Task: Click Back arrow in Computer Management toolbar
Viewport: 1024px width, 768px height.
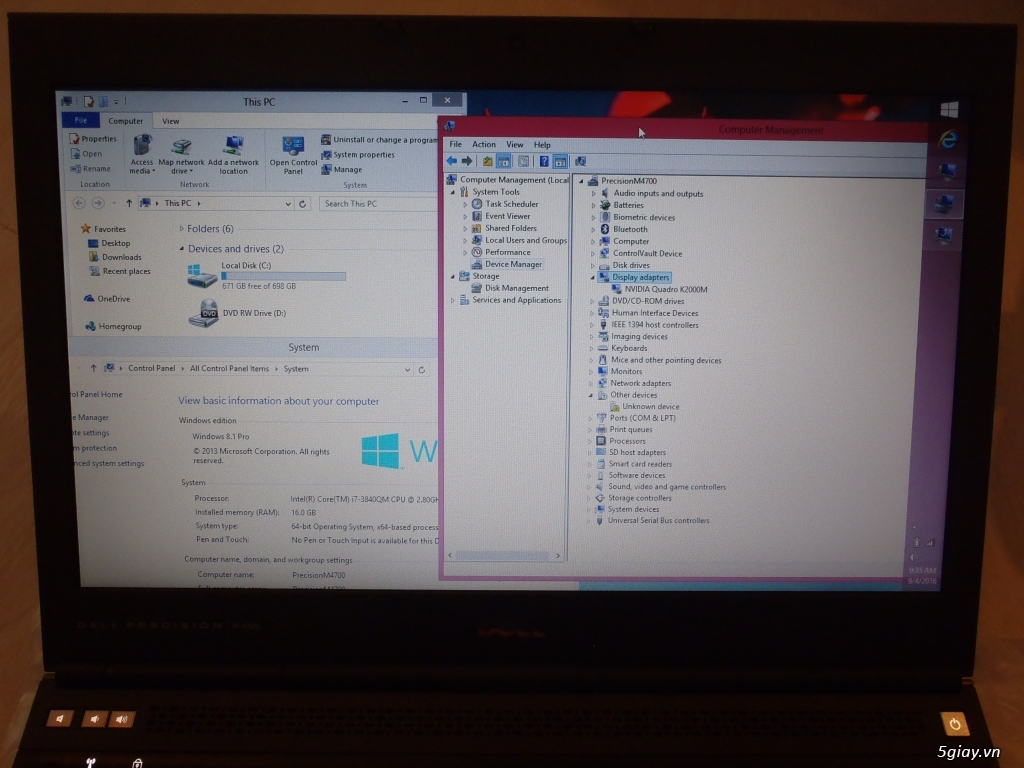Action: [x=451, y=161]
